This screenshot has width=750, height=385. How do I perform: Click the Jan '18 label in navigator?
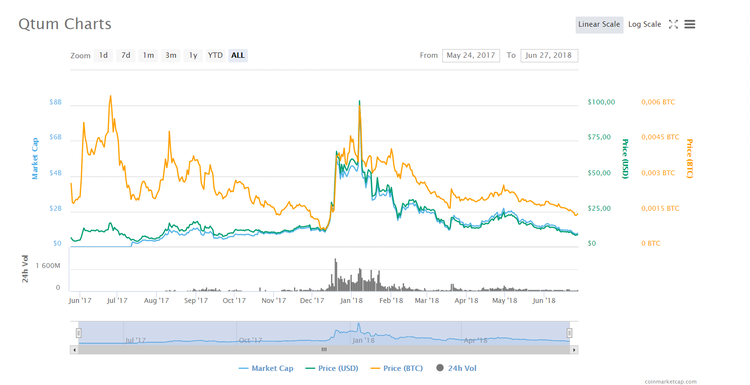[364, 341]
